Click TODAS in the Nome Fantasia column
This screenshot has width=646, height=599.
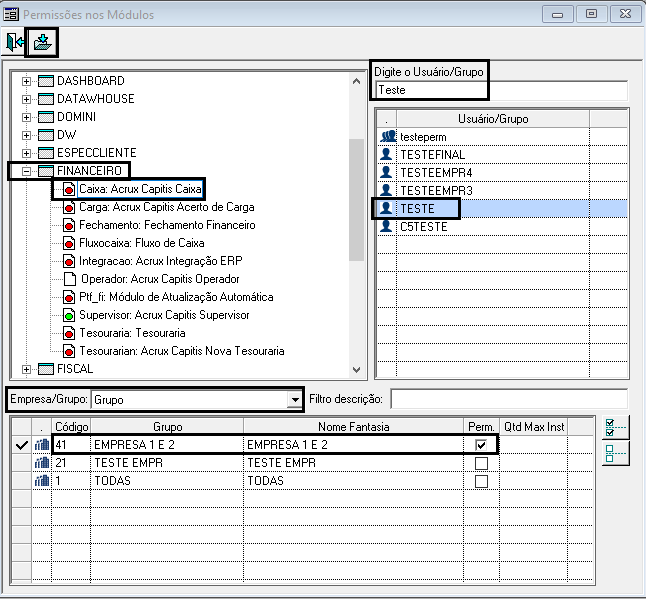tap(265, 481)
